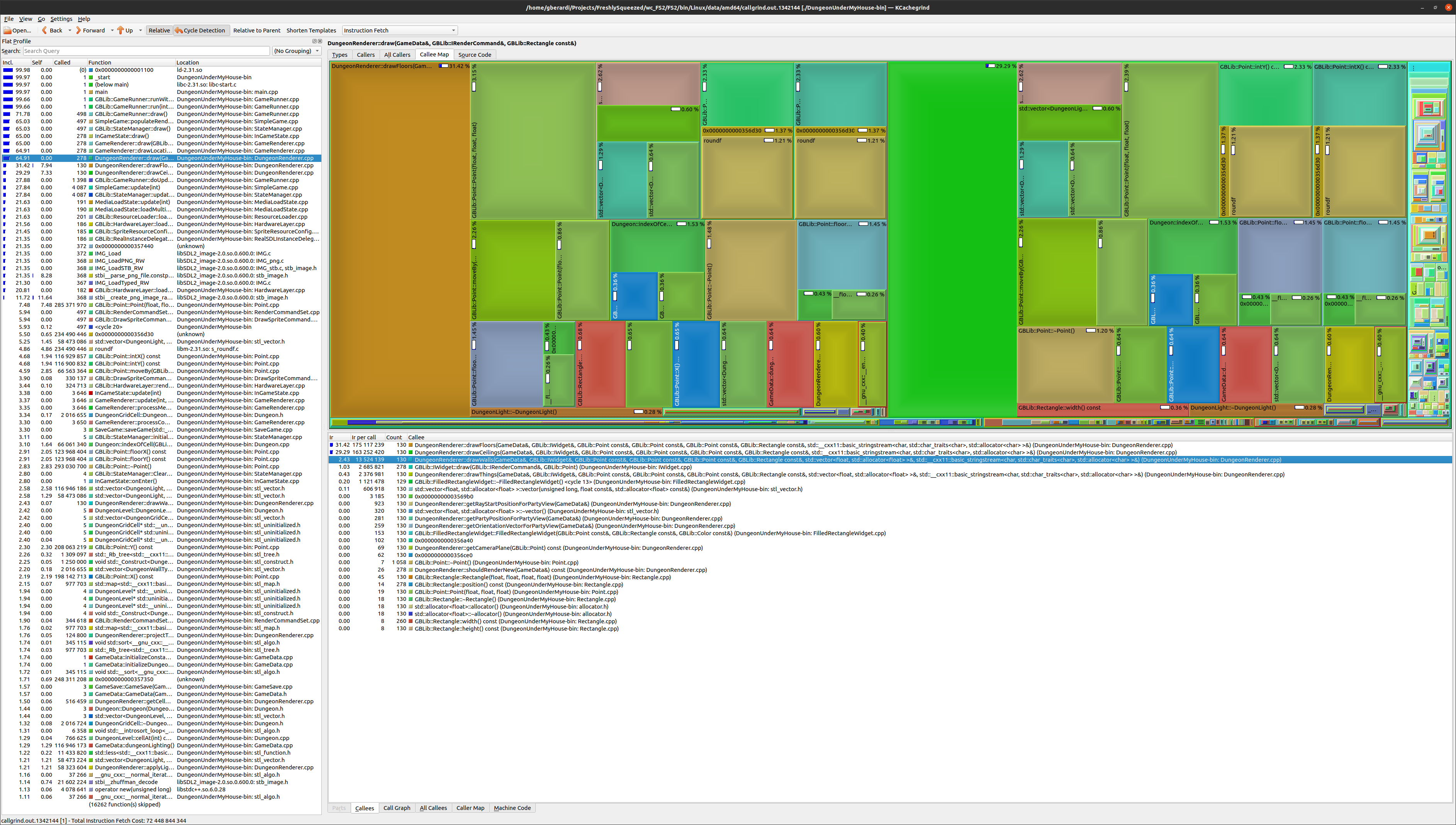Toggle the Relative percentage display
This screenshot has height=825, width=1456.
point(159,31)
